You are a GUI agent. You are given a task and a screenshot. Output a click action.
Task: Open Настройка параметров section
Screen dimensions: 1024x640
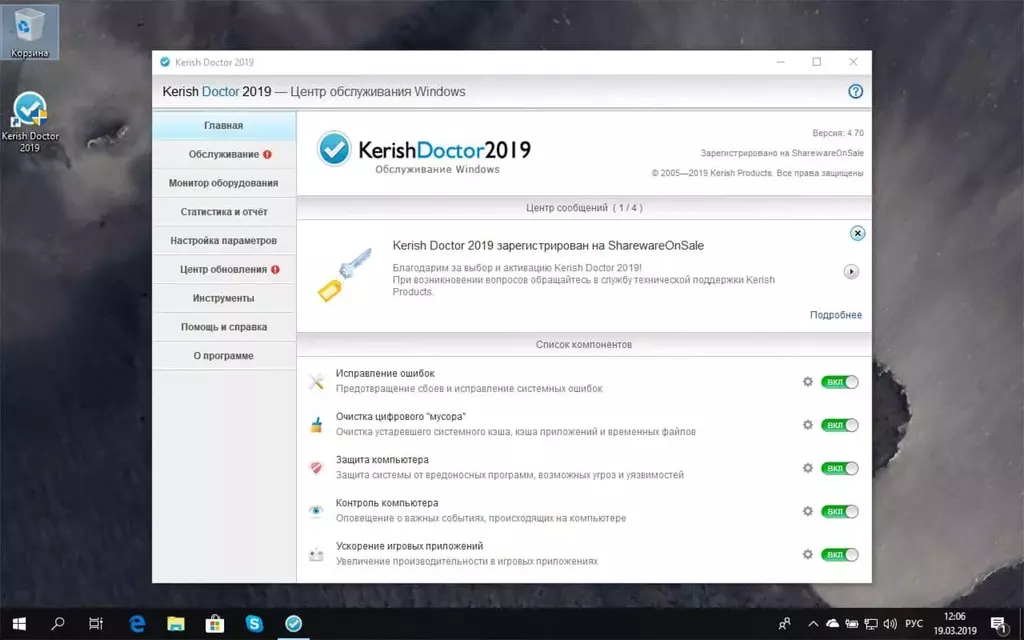(224, 240)
